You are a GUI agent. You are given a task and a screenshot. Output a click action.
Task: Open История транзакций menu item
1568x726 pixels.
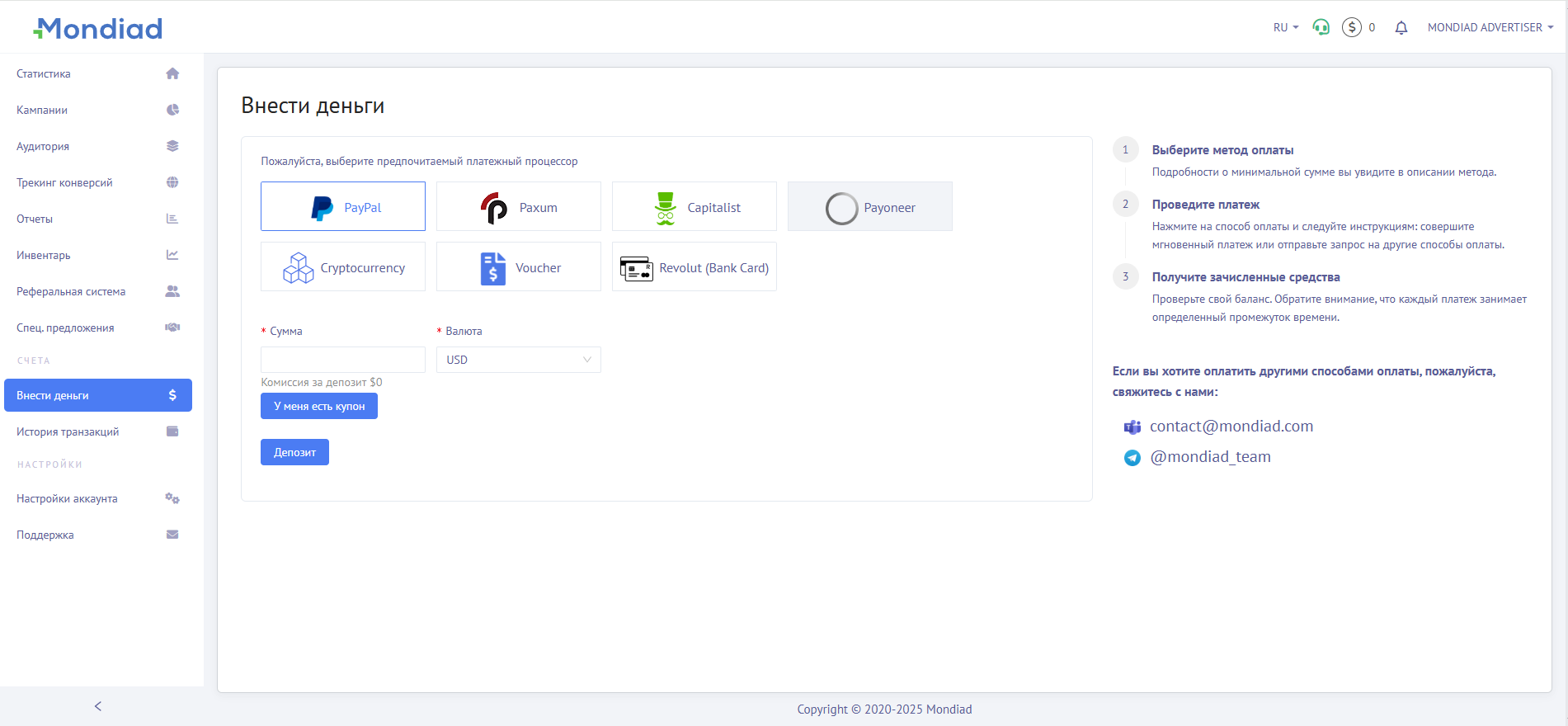pos(68,431)
